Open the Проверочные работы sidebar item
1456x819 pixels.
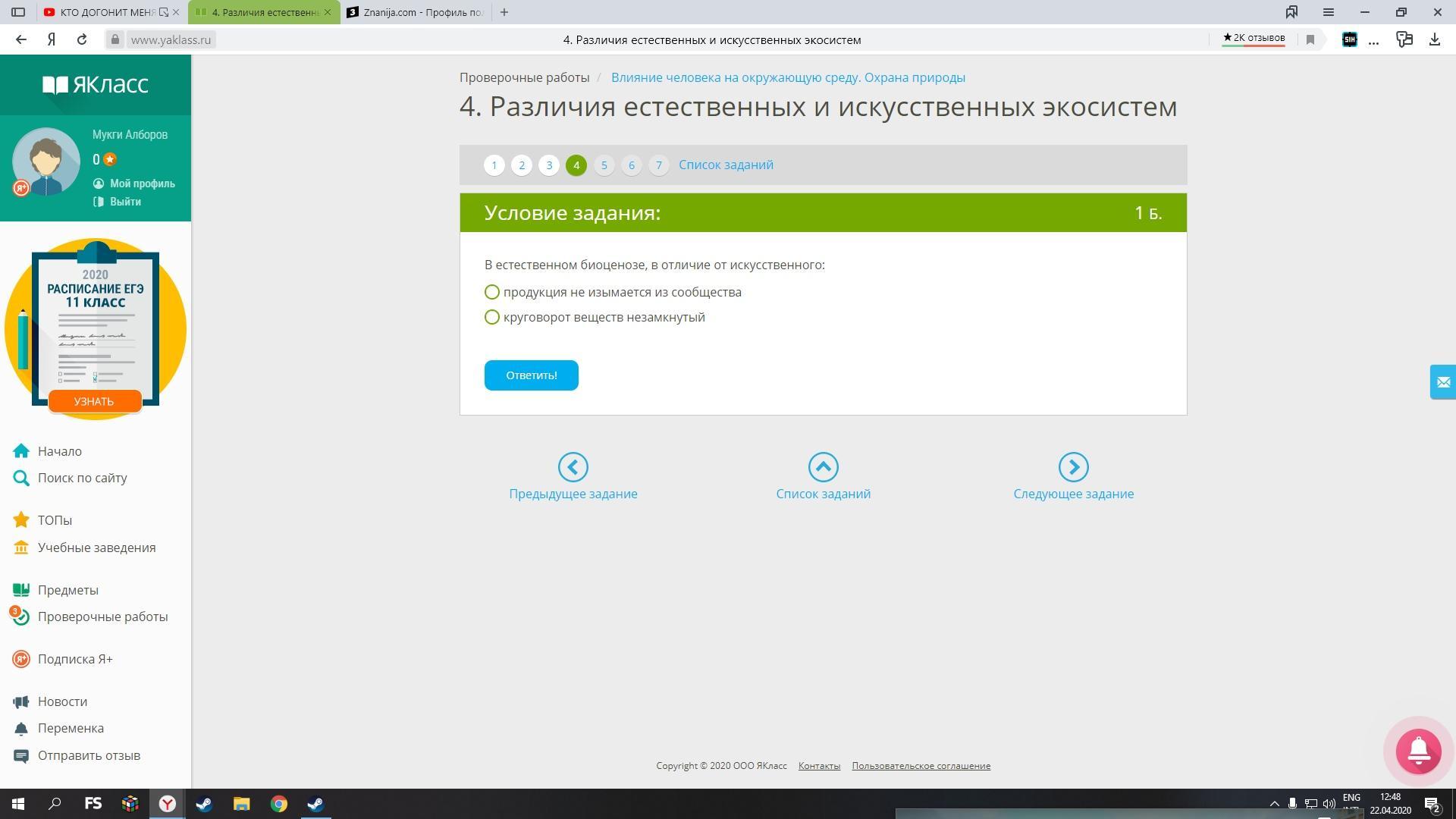coord(102,617)
